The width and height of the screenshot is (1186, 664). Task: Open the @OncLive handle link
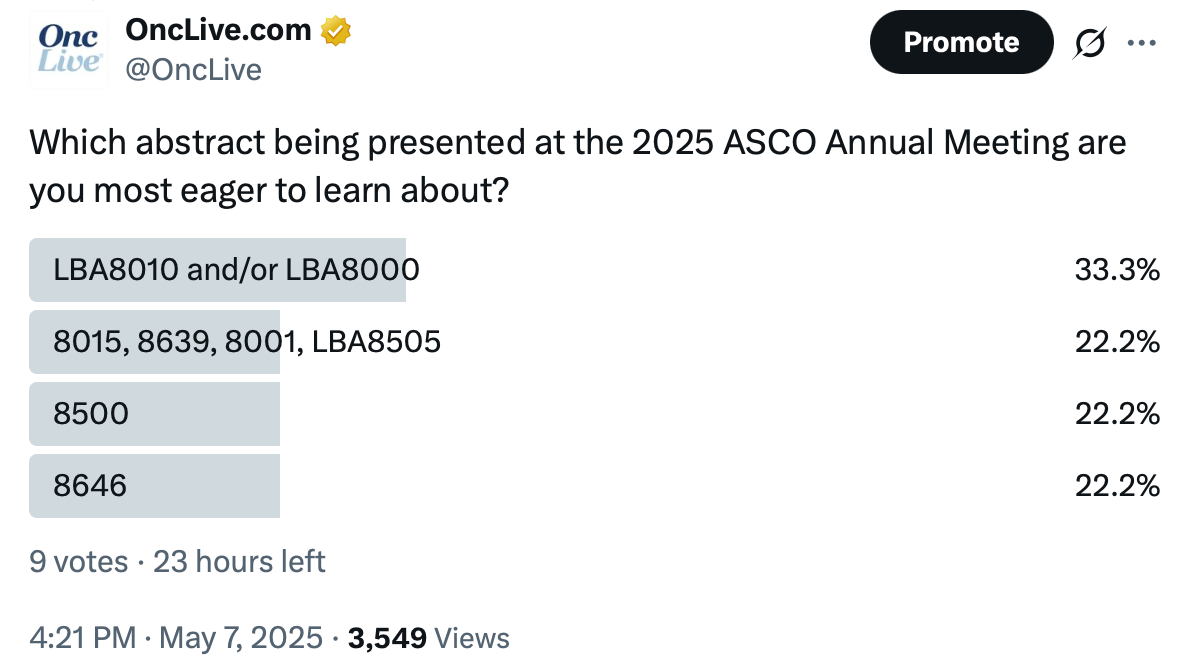(194, 70)
